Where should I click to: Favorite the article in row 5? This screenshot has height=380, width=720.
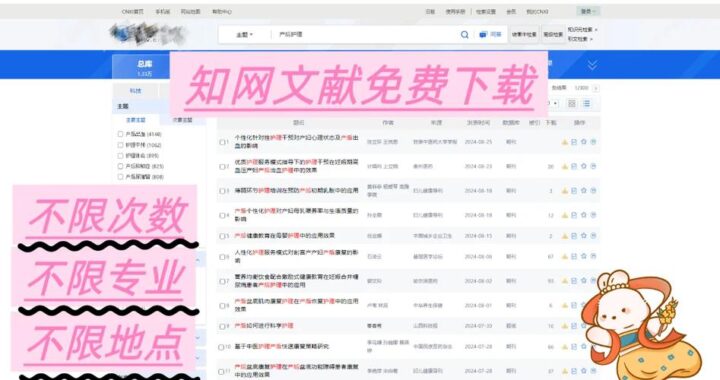[x=584, y=236]
